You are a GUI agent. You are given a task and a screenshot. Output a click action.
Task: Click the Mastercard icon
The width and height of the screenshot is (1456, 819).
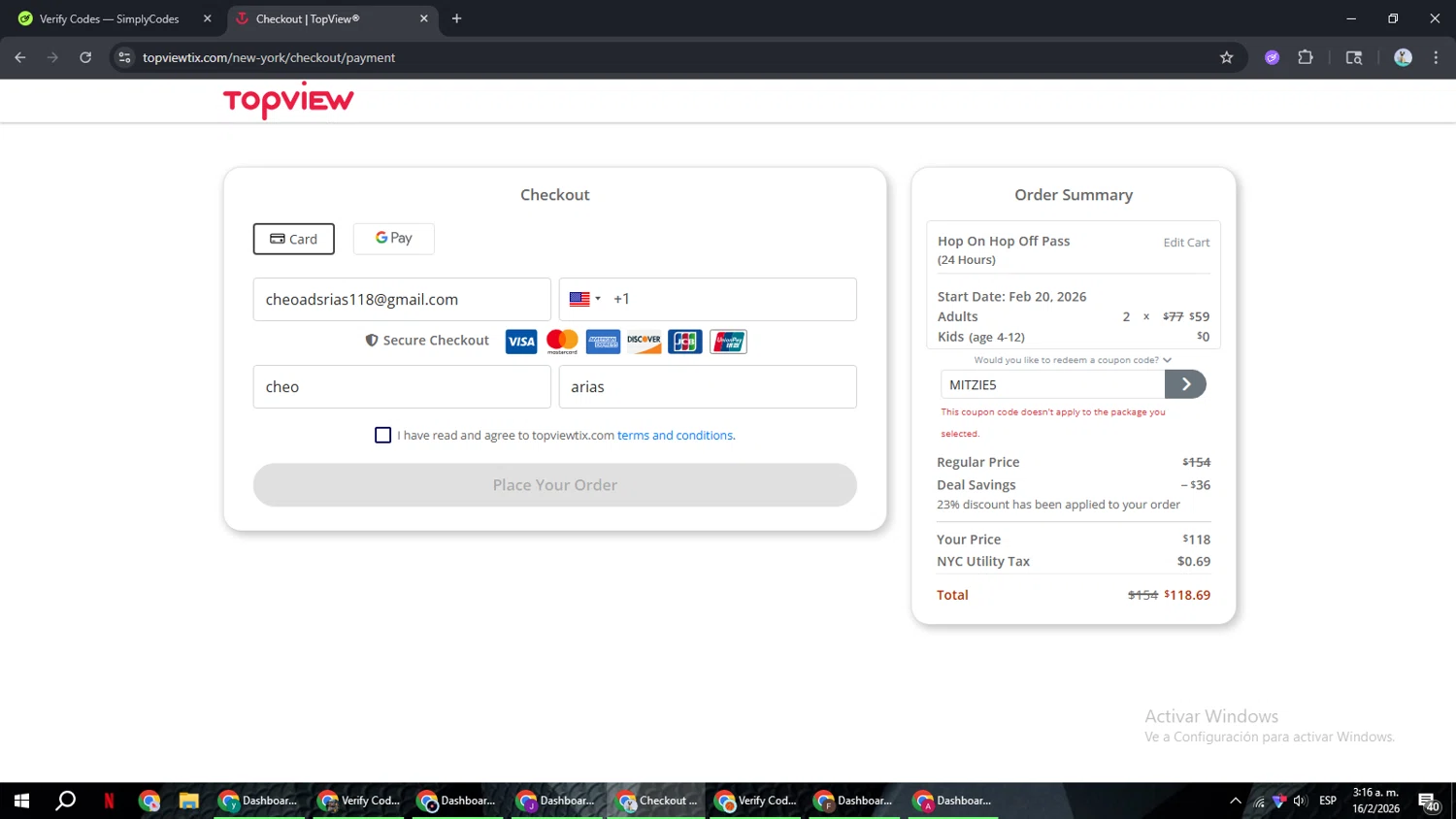(x=562, y=342)
